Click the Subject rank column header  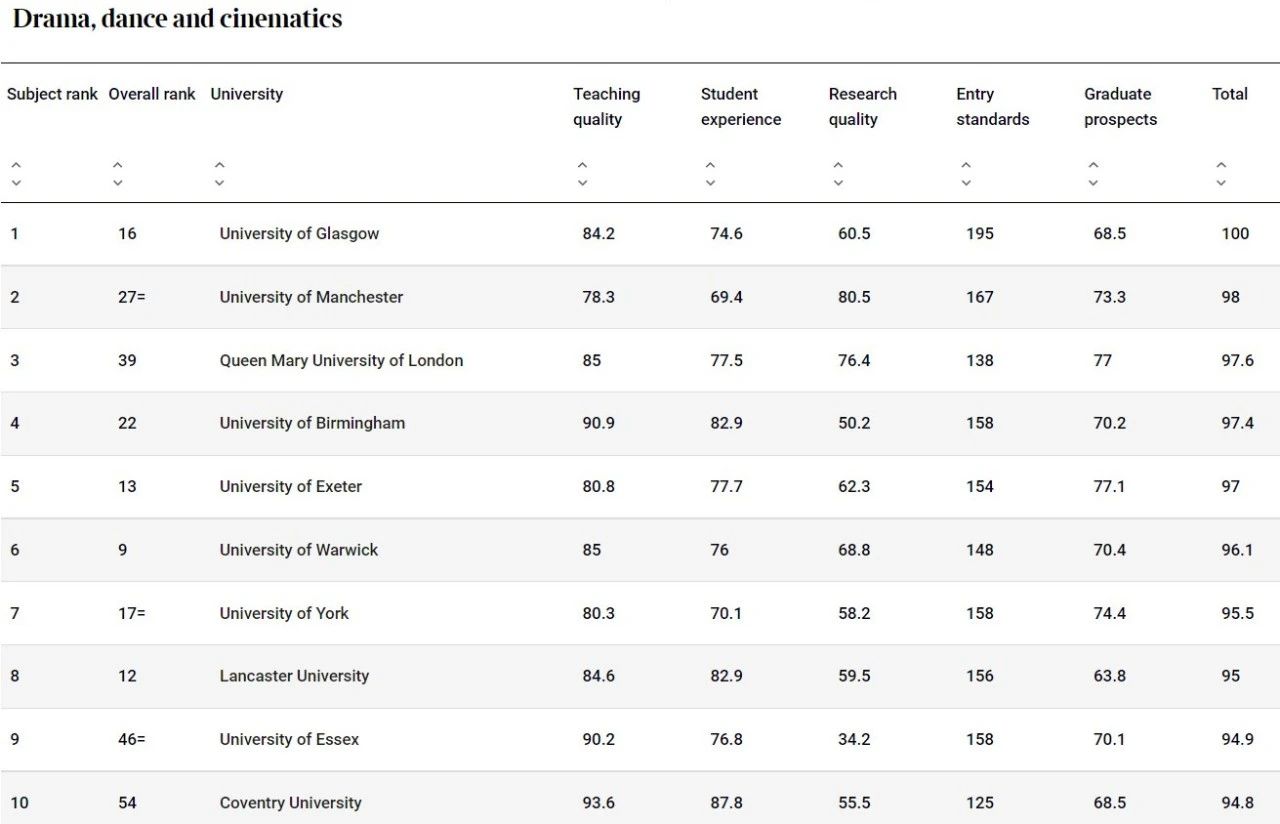click(52, 94)
